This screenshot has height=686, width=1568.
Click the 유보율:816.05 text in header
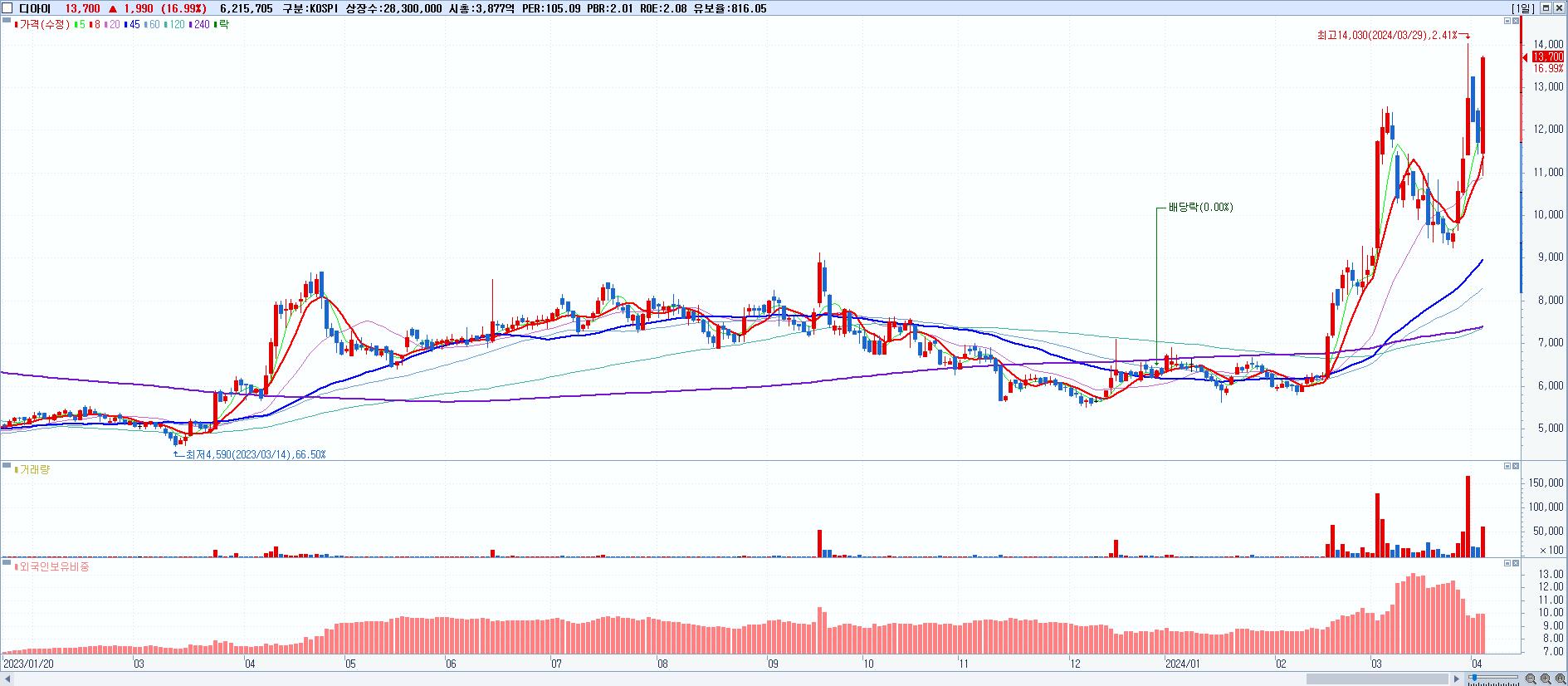(730, 9)
